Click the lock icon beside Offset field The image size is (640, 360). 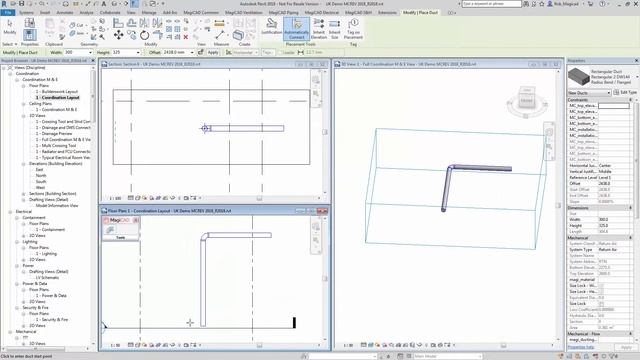pos(200,52)
